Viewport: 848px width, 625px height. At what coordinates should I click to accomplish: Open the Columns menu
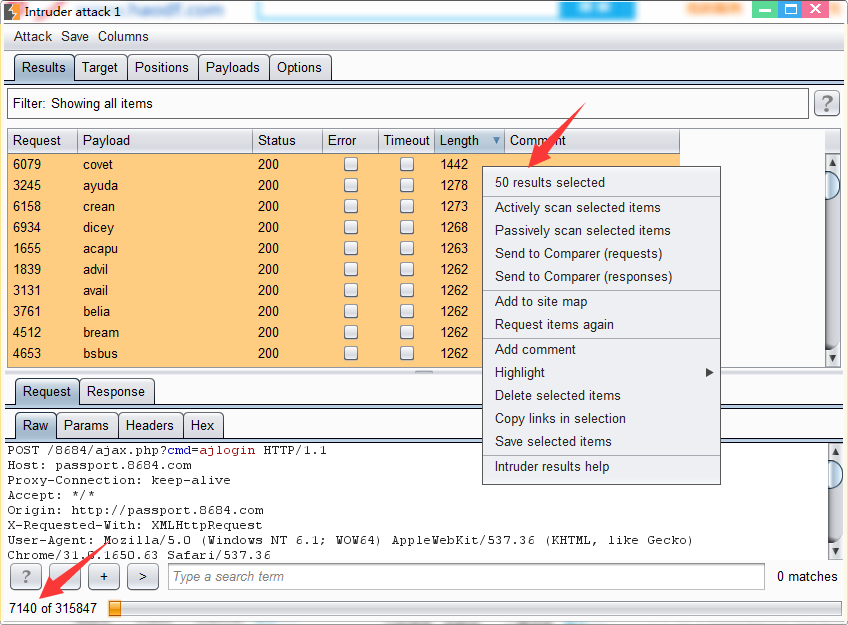(123, 36)
